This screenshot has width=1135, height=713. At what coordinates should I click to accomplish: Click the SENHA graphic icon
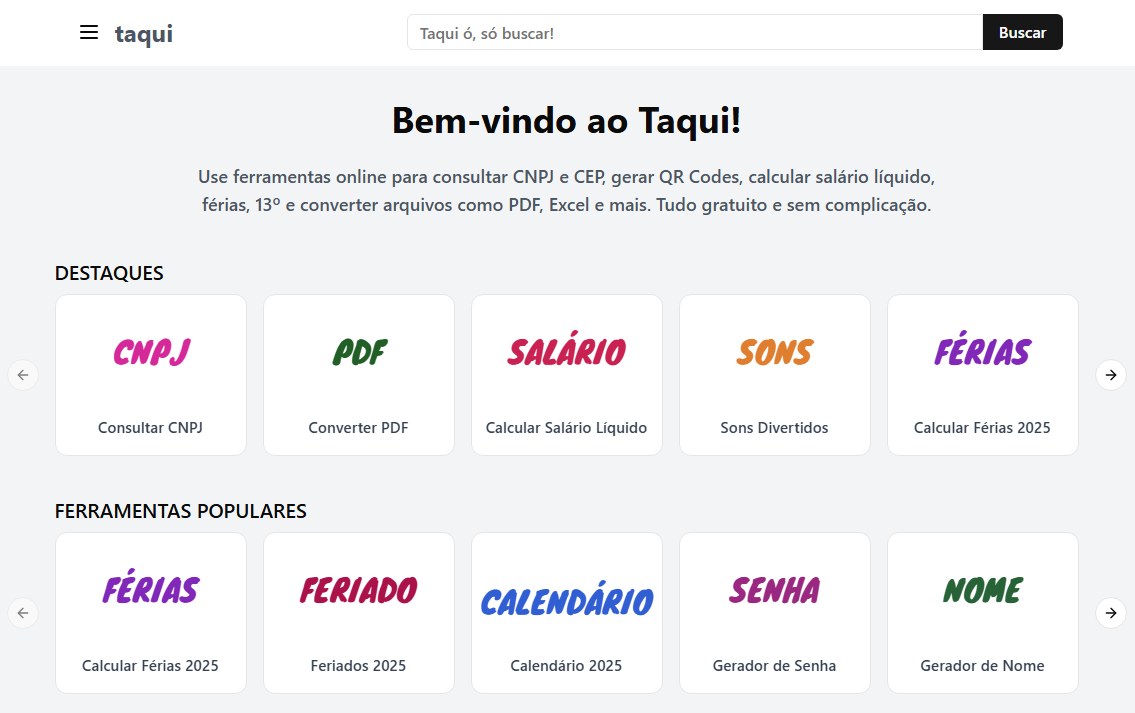[775, 590]
